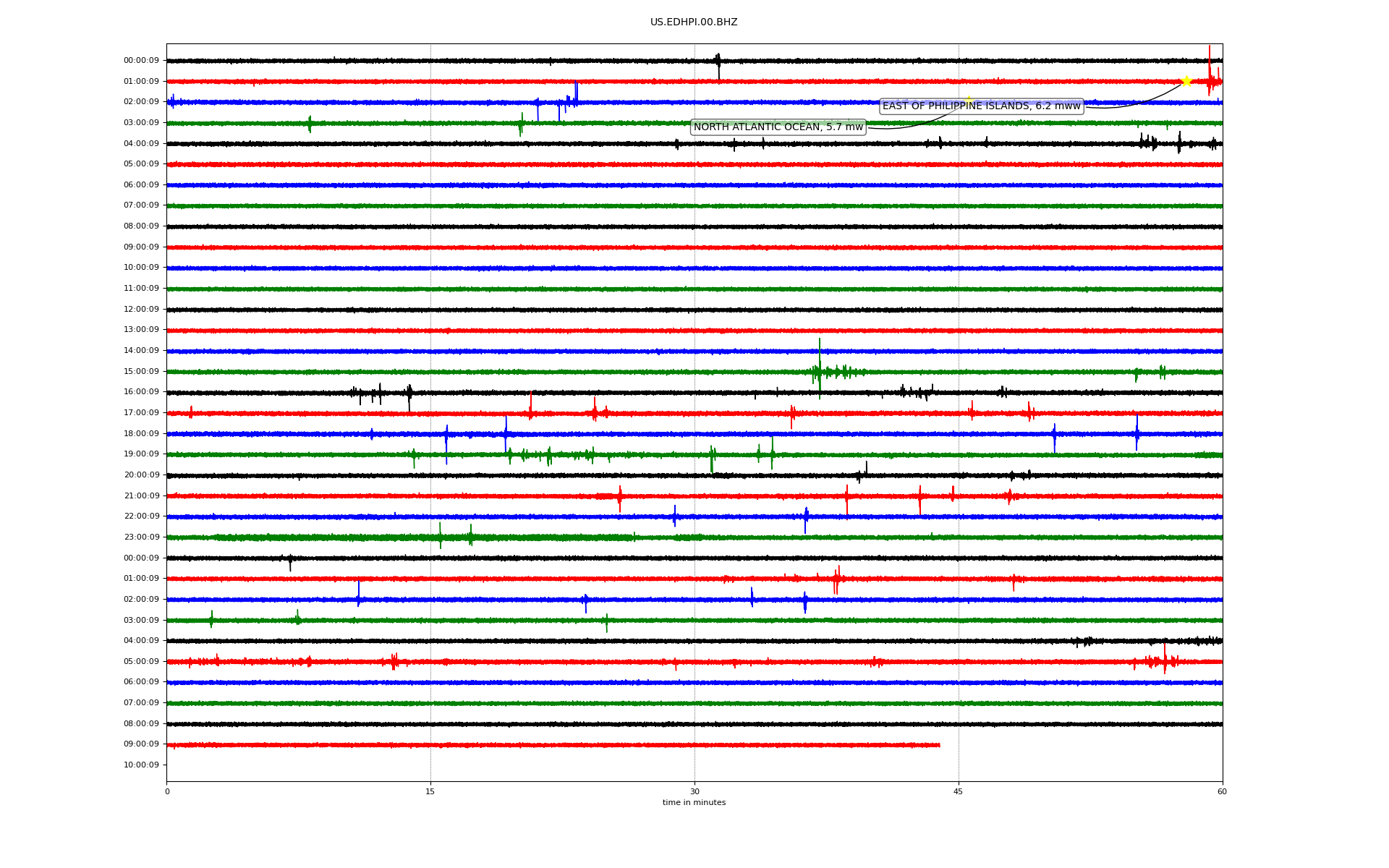Pick the 20:00:09 row label
Screen dimensions: 1389x868
click(x=141, y=475)
